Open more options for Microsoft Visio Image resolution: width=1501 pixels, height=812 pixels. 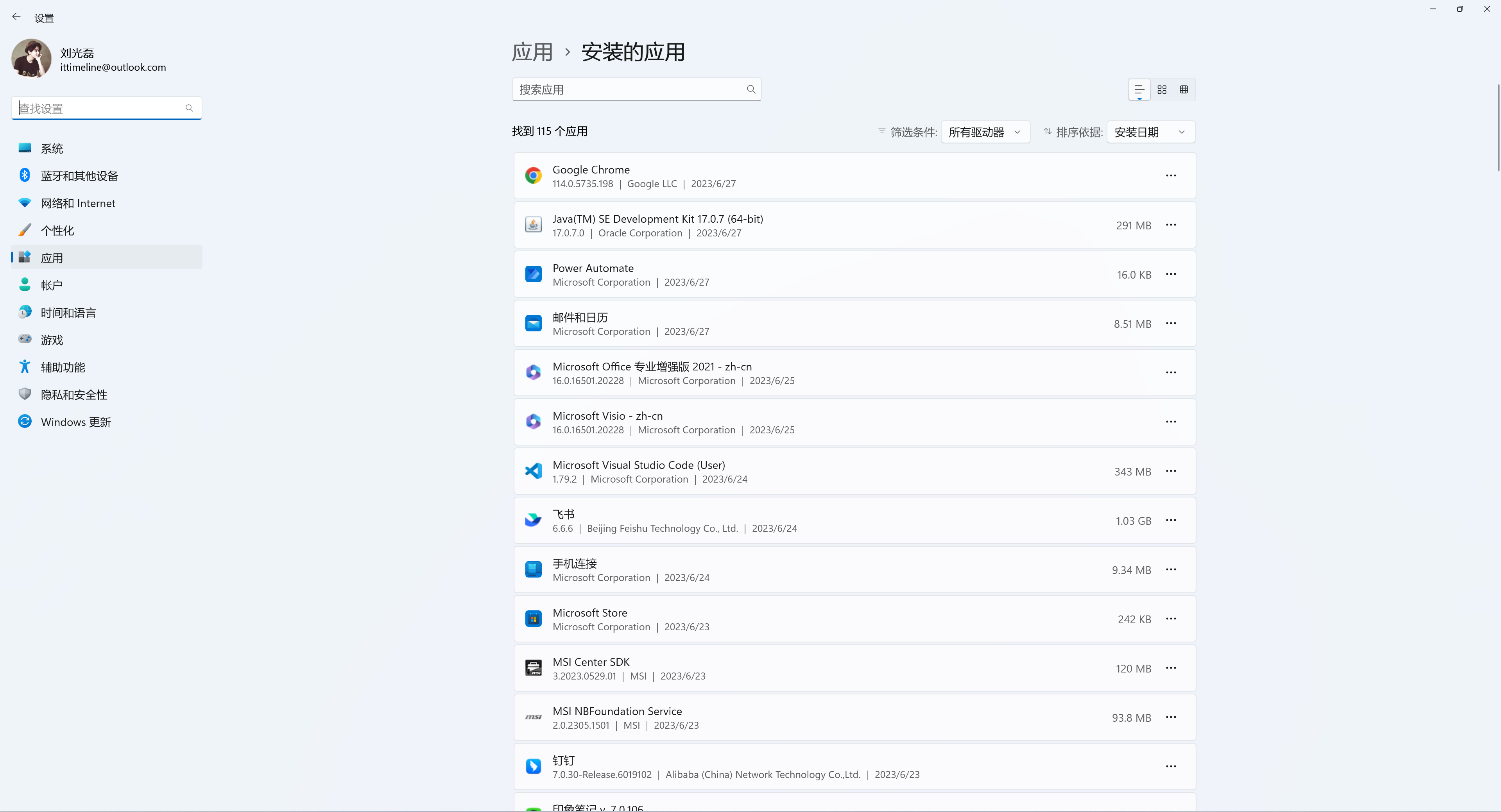click(x=1171, y=422)
